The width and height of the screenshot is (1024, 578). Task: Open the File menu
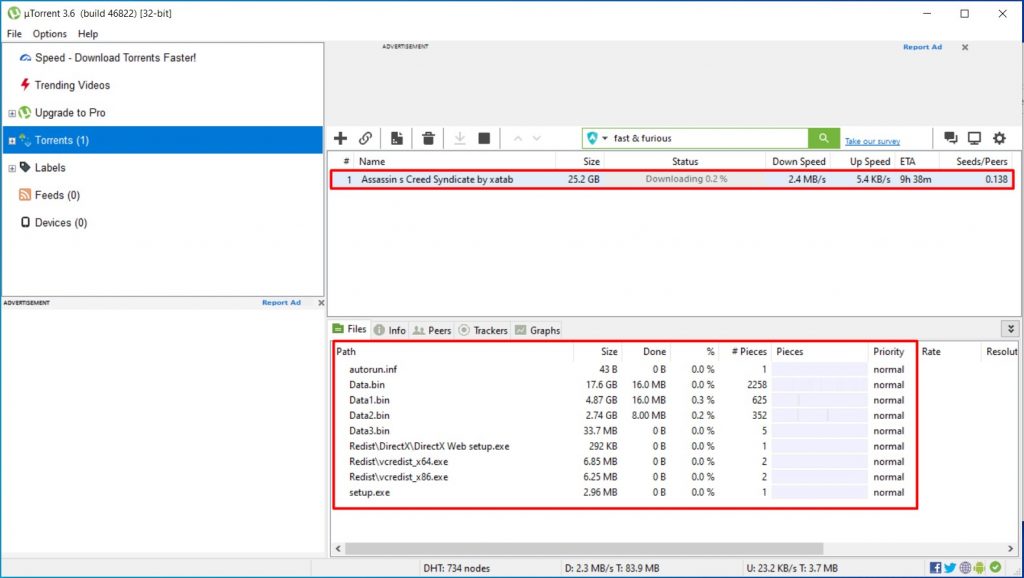(14, 33)
